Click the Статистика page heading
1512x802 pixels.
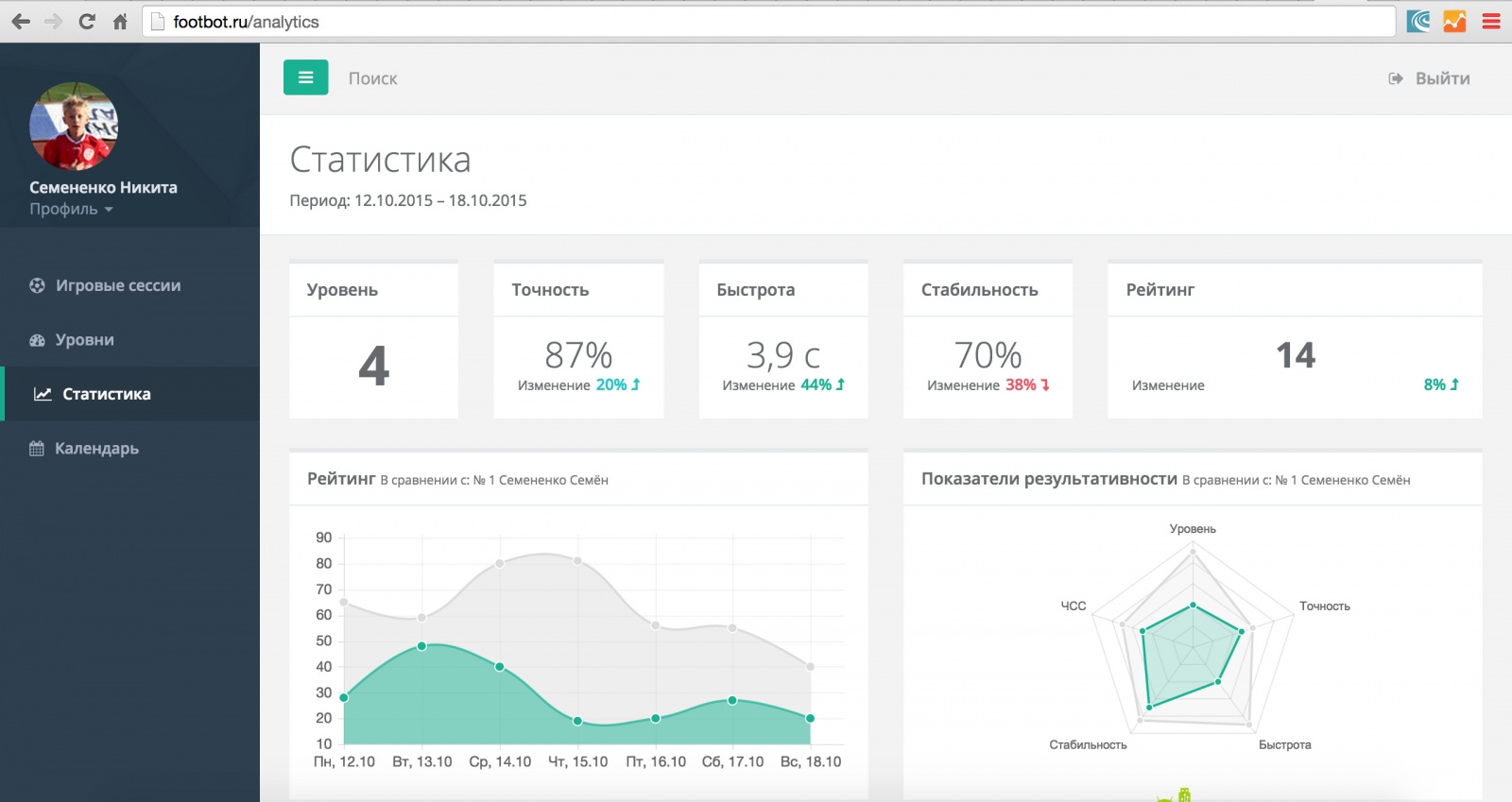[x=380, y=160]
